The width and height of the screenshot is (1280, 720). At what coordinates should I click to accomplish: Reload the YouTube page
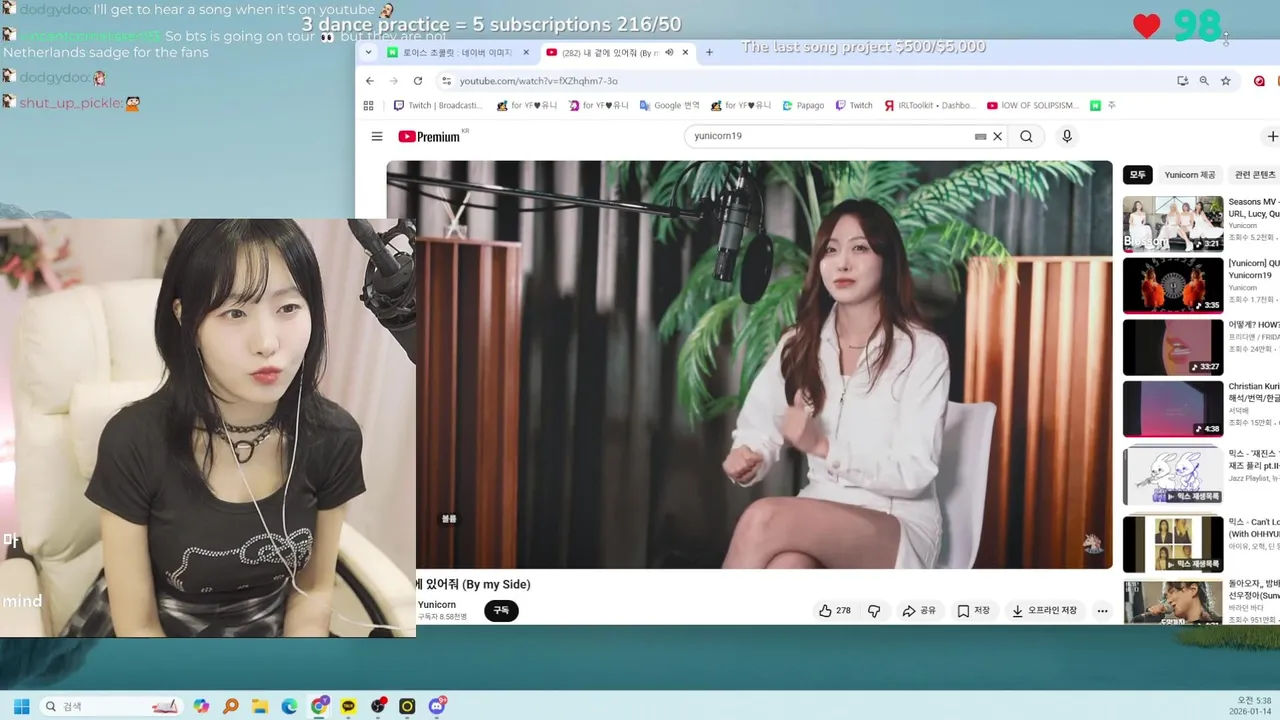418,81
